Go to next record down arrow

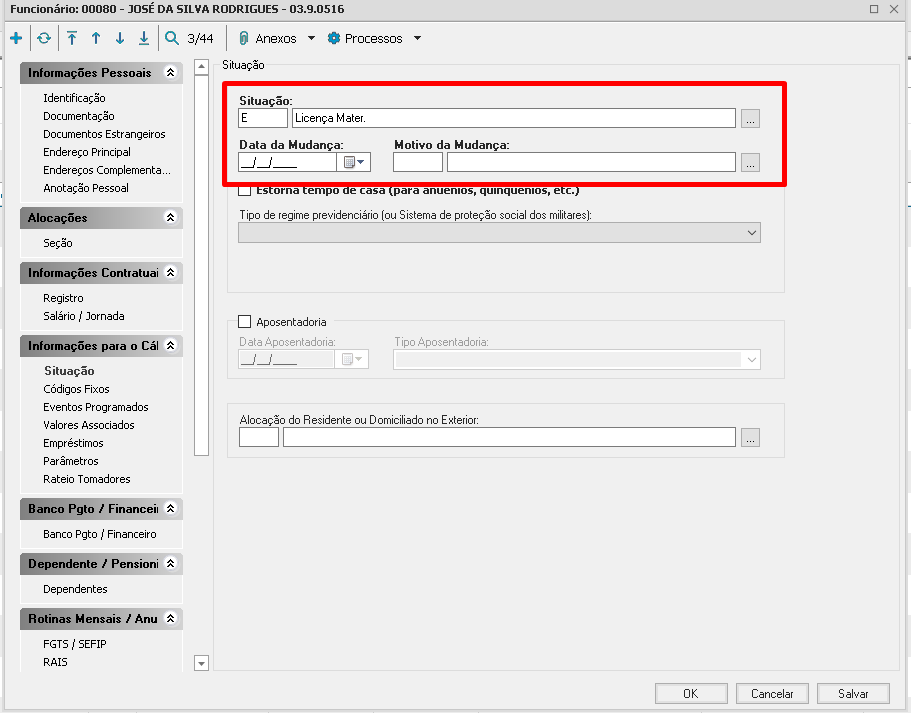(x=120, y=38)
